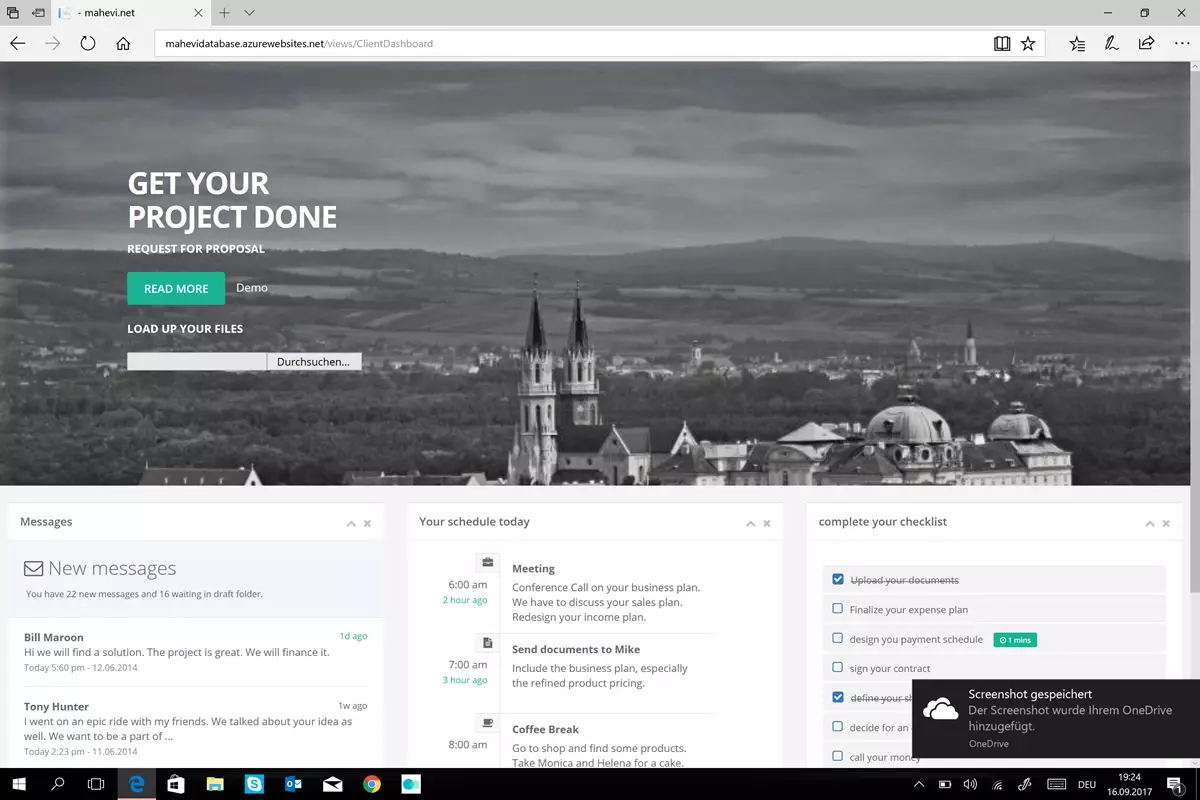This screenshot has width=1200, height=800.
Task: Collapse 'Your schedule today' panel
Action: click(750, 523)
